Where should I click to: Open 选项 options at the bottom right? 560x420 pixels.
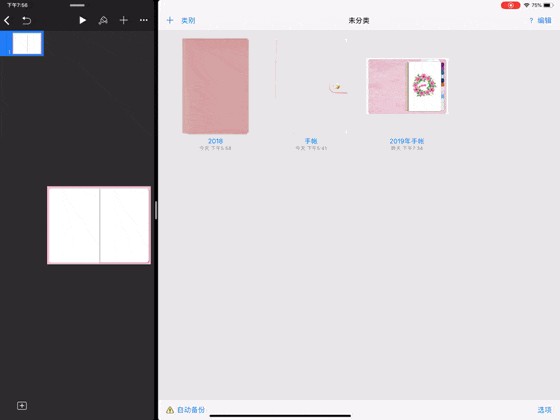[x=545, y=410]
